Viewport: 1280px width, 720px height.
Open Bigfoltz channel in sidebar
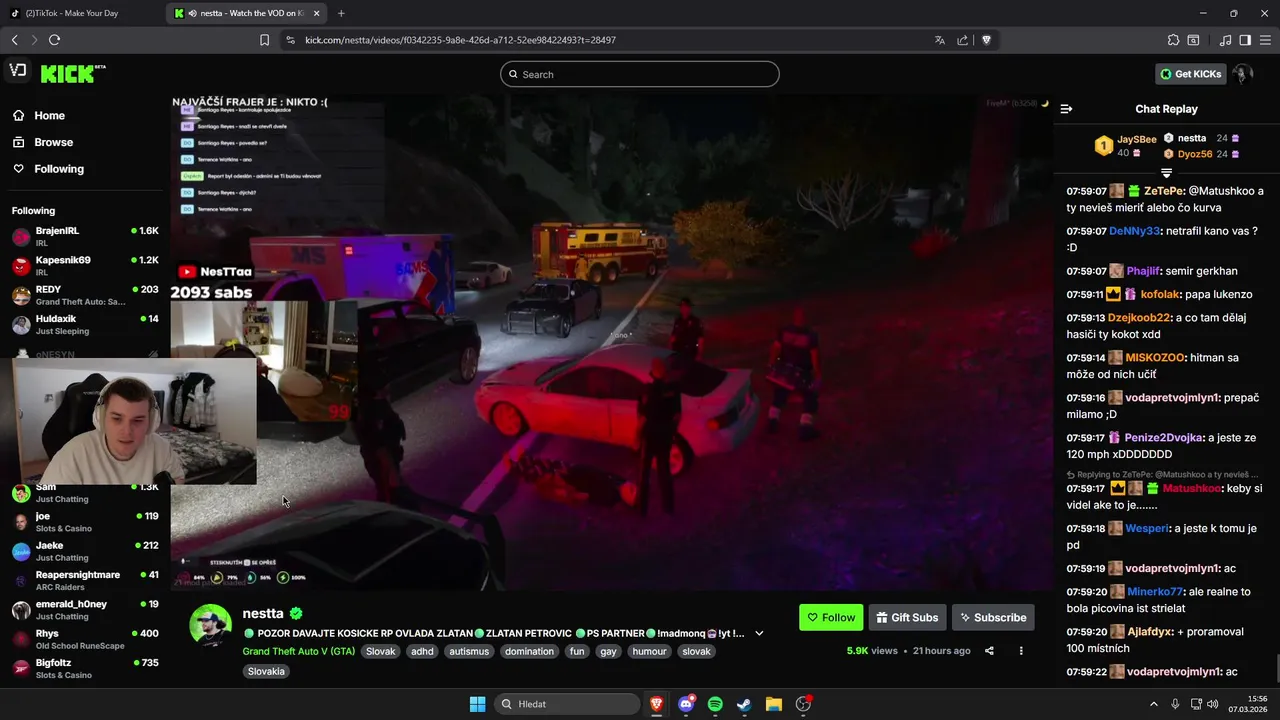coord(85,668)
